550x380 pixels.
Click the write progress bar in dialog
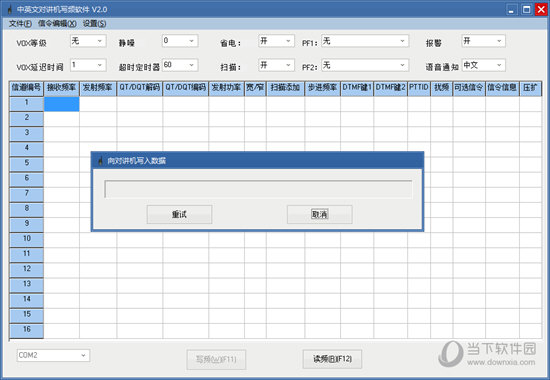click(258, 189)
